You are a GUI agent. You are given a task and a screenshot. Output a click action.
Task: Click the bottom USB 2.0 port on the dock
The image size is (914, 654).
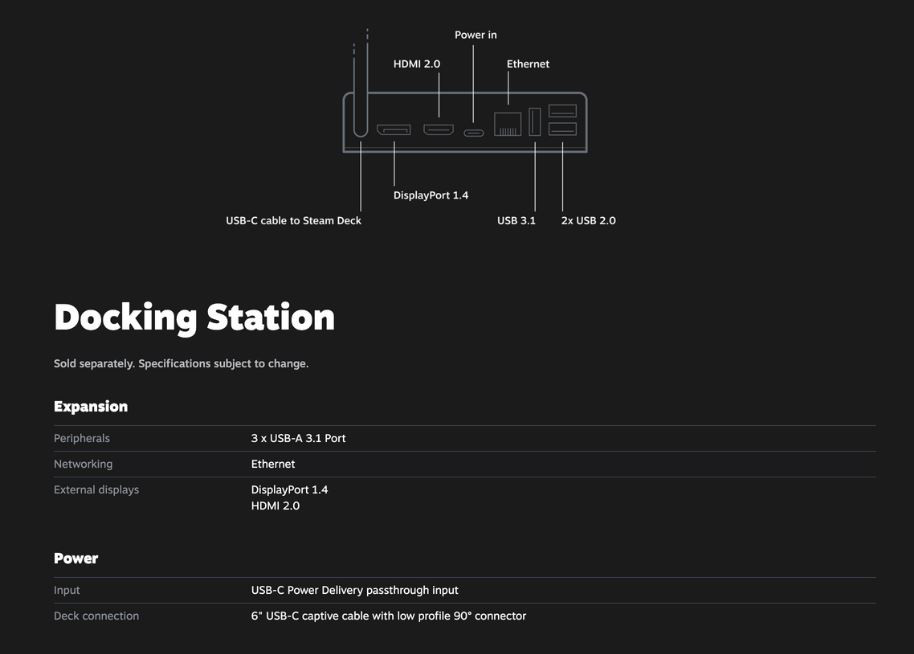pyautogui.click(x=562, y=130)
